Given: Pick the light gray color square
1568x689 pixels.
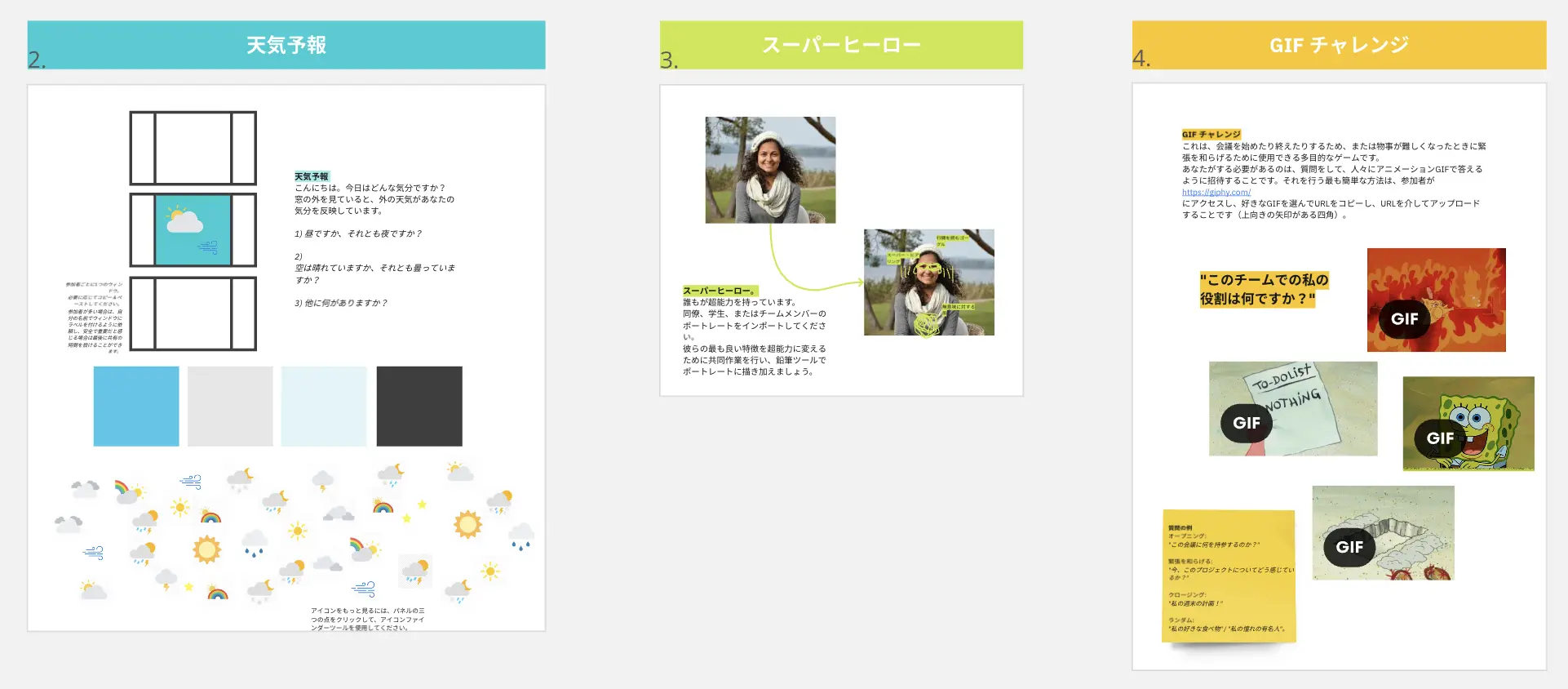Looking at the screenshot, I should [230, 406].
